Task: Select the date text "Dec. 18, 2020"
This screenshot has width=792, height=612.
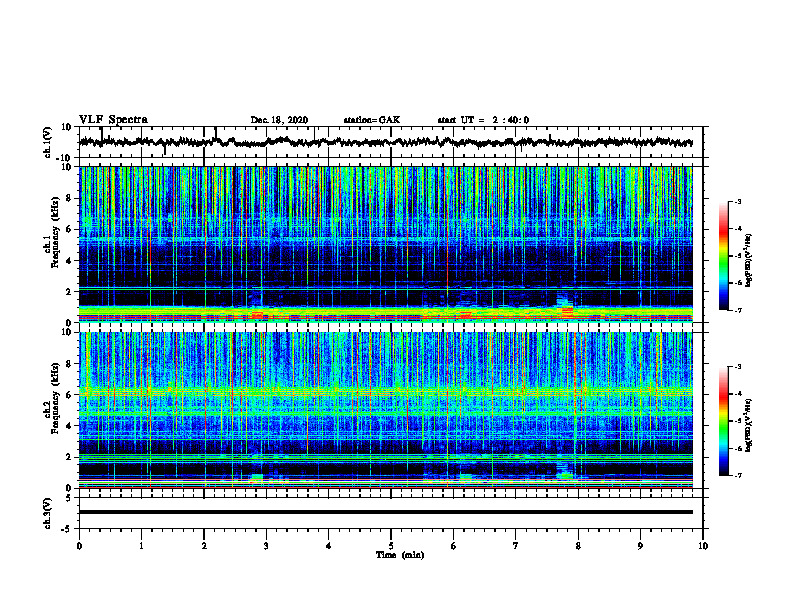Action: (279, 120)
